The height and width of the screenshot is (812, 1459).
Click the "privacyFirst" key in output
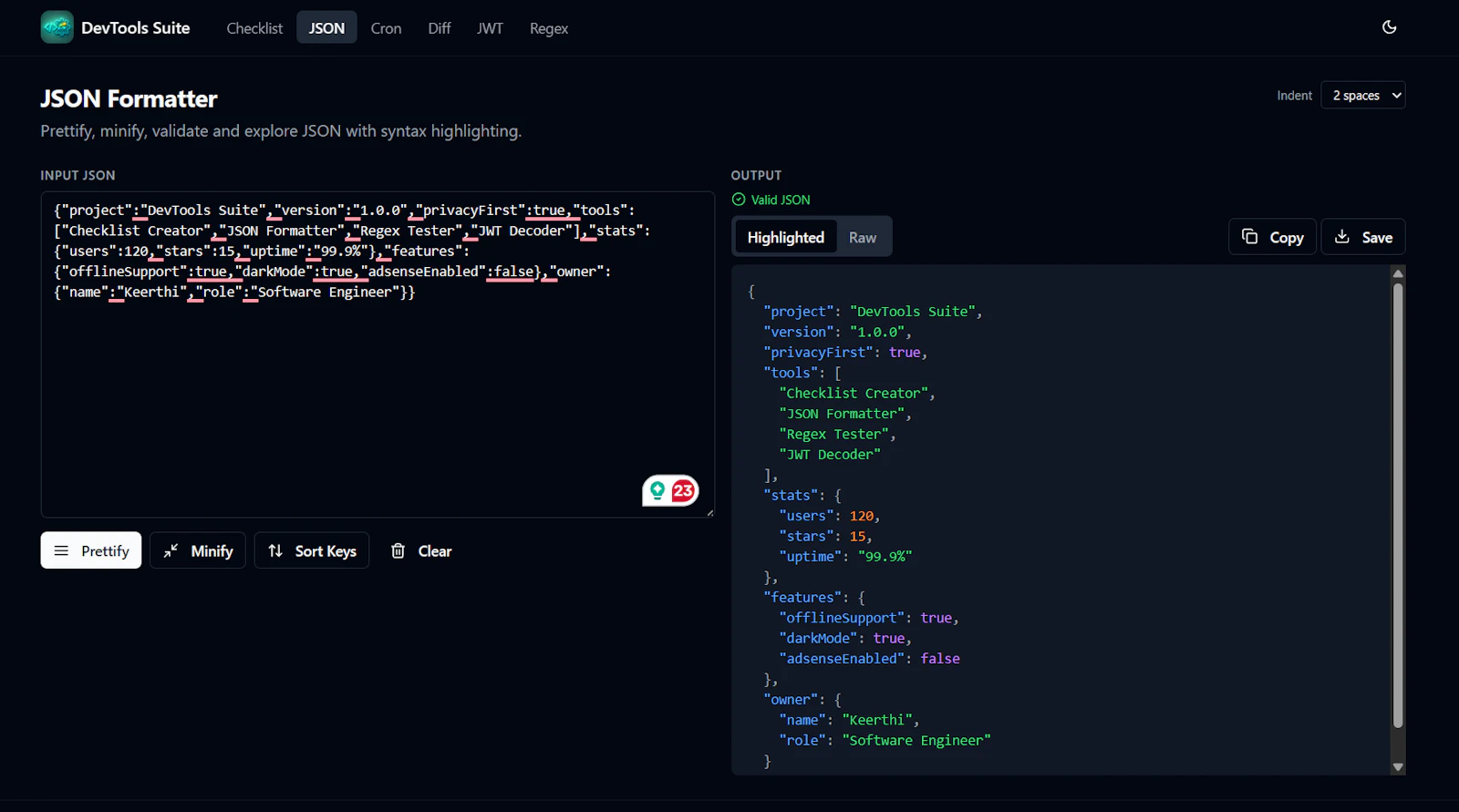(818, 353)
